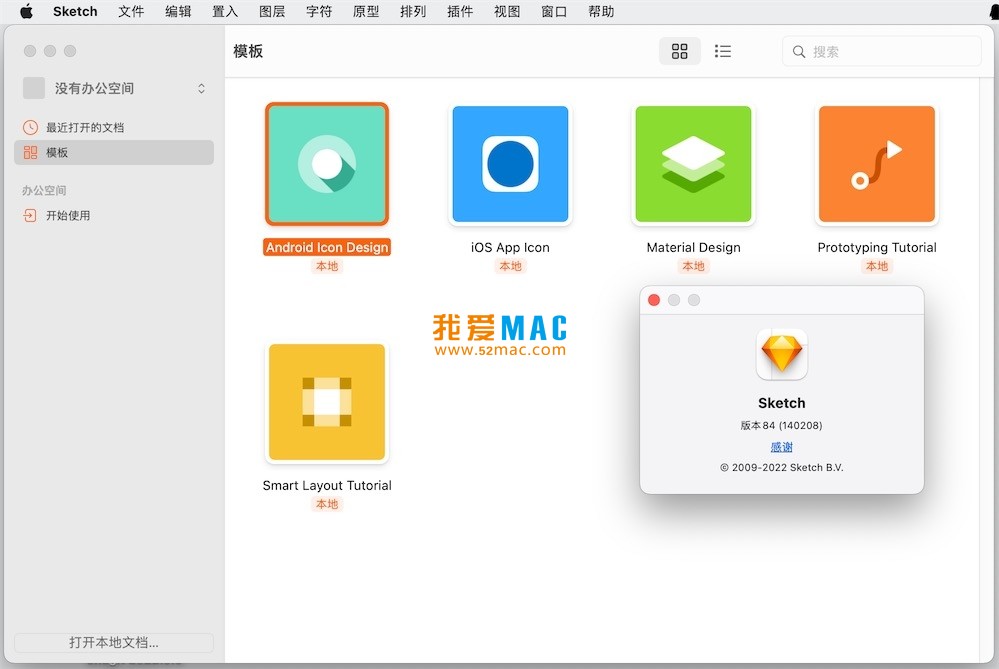Toggle selection of Android Icon Design template
Screen dimensions: 999x669
pyautogui.click(x=326, y=163)
